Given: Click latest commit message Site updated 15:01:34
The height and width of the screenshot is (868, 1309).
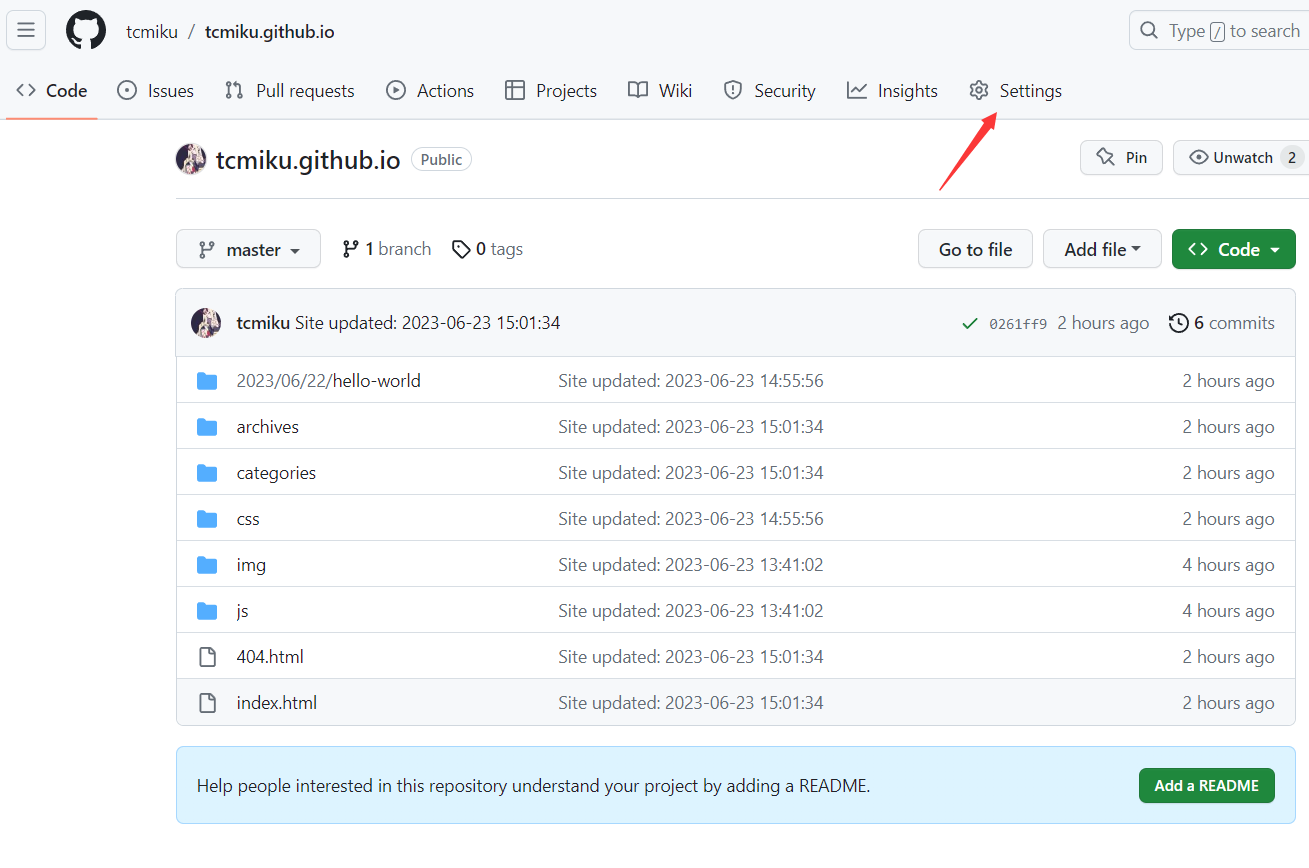Looking at the screenshot, I should [427, 323].
